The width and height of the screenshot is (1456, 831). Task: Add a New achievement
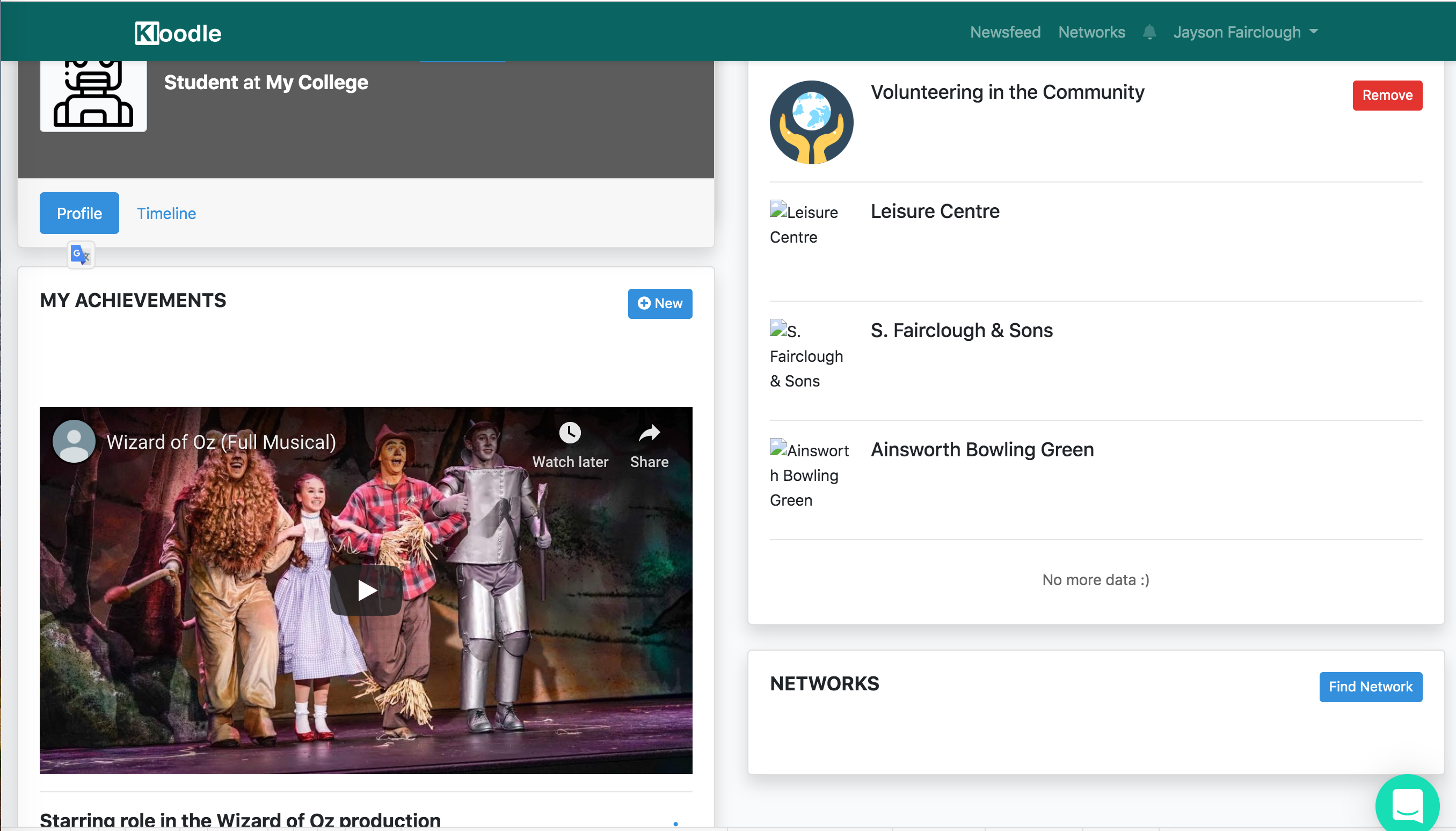pyautogui.click(x=660, y=304)
